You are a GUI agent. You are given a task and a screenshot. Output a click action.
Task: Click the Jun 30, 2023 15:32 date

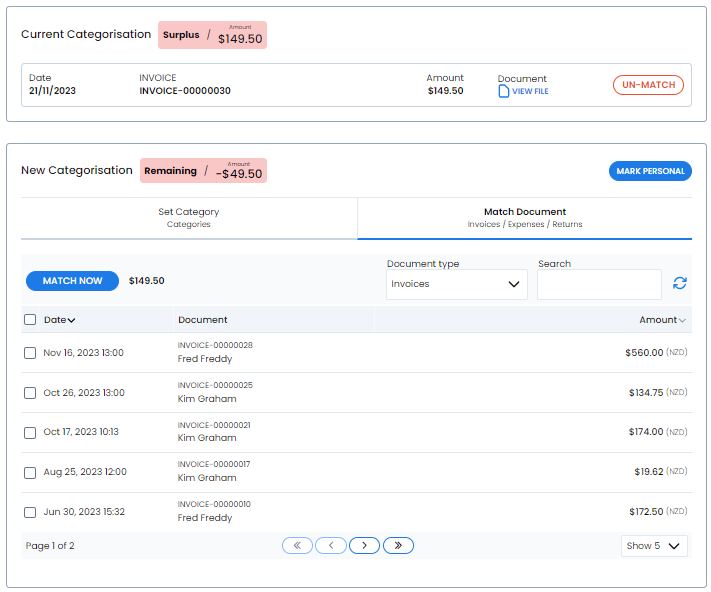[x=84, y=512]
